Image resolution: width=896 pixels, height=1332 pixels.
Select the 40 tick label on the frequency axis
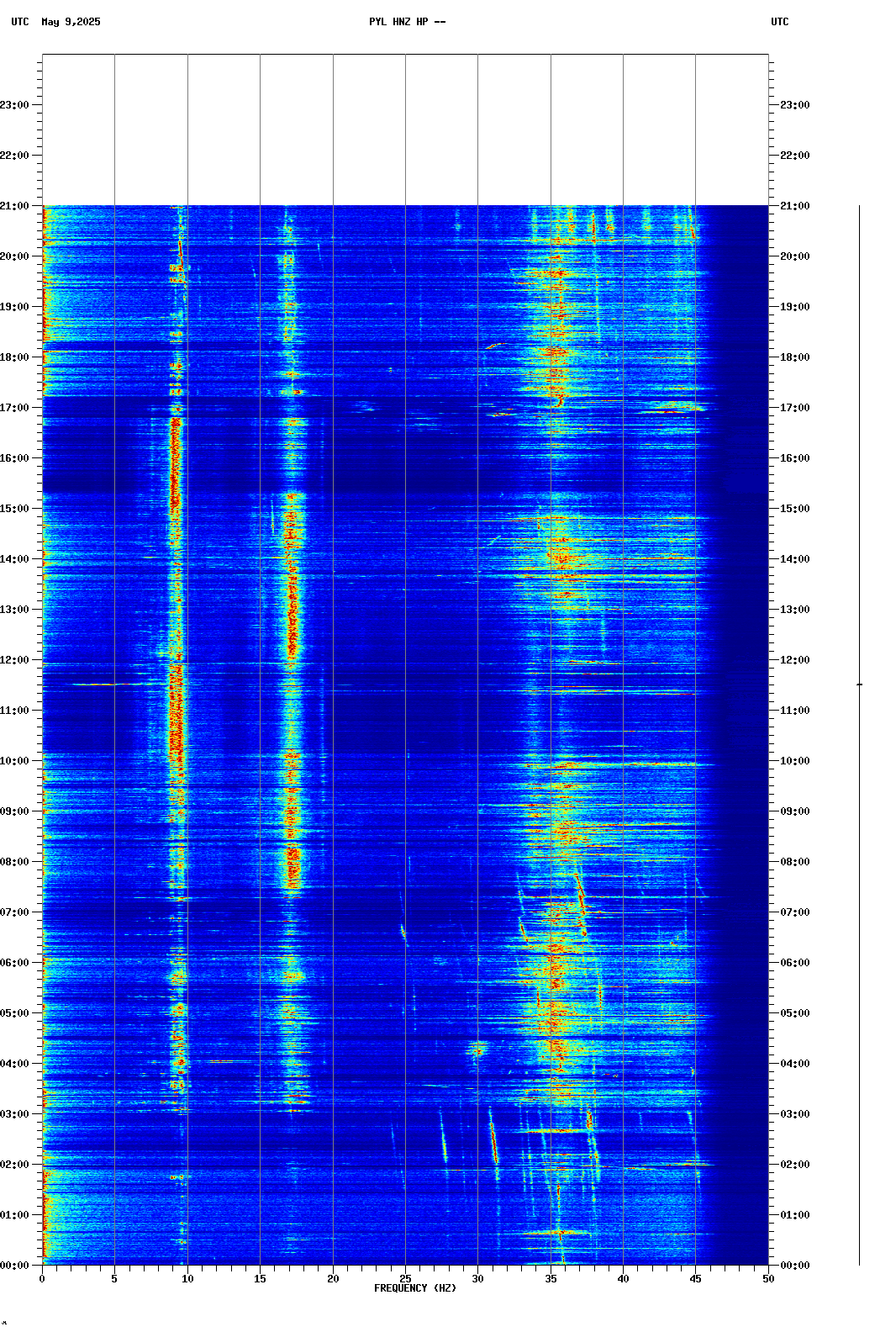[623, 1279]
